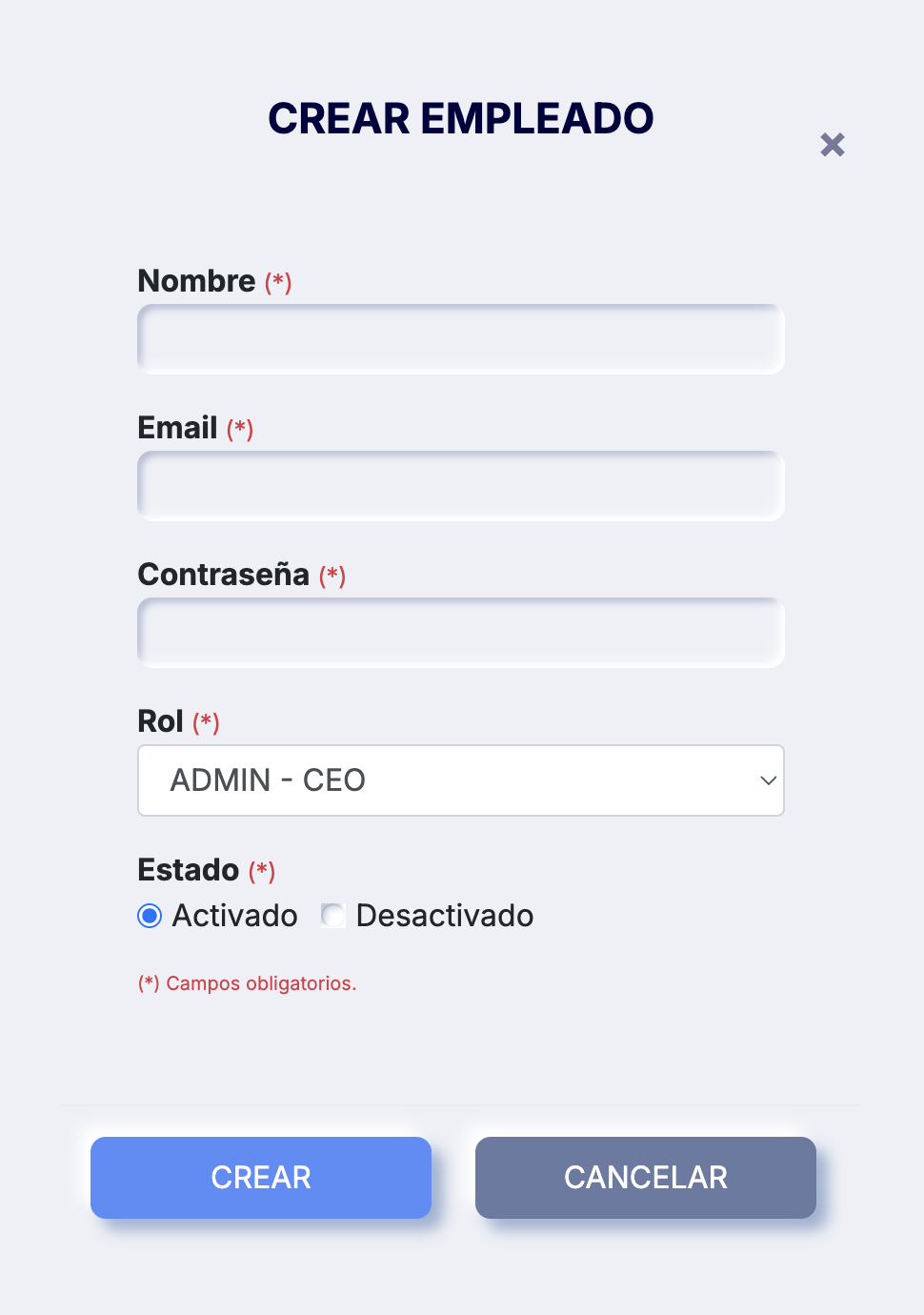Submit the form with CREAR button
The height and width of the screenshot is (1315, 924).
tap(261, 1178)
